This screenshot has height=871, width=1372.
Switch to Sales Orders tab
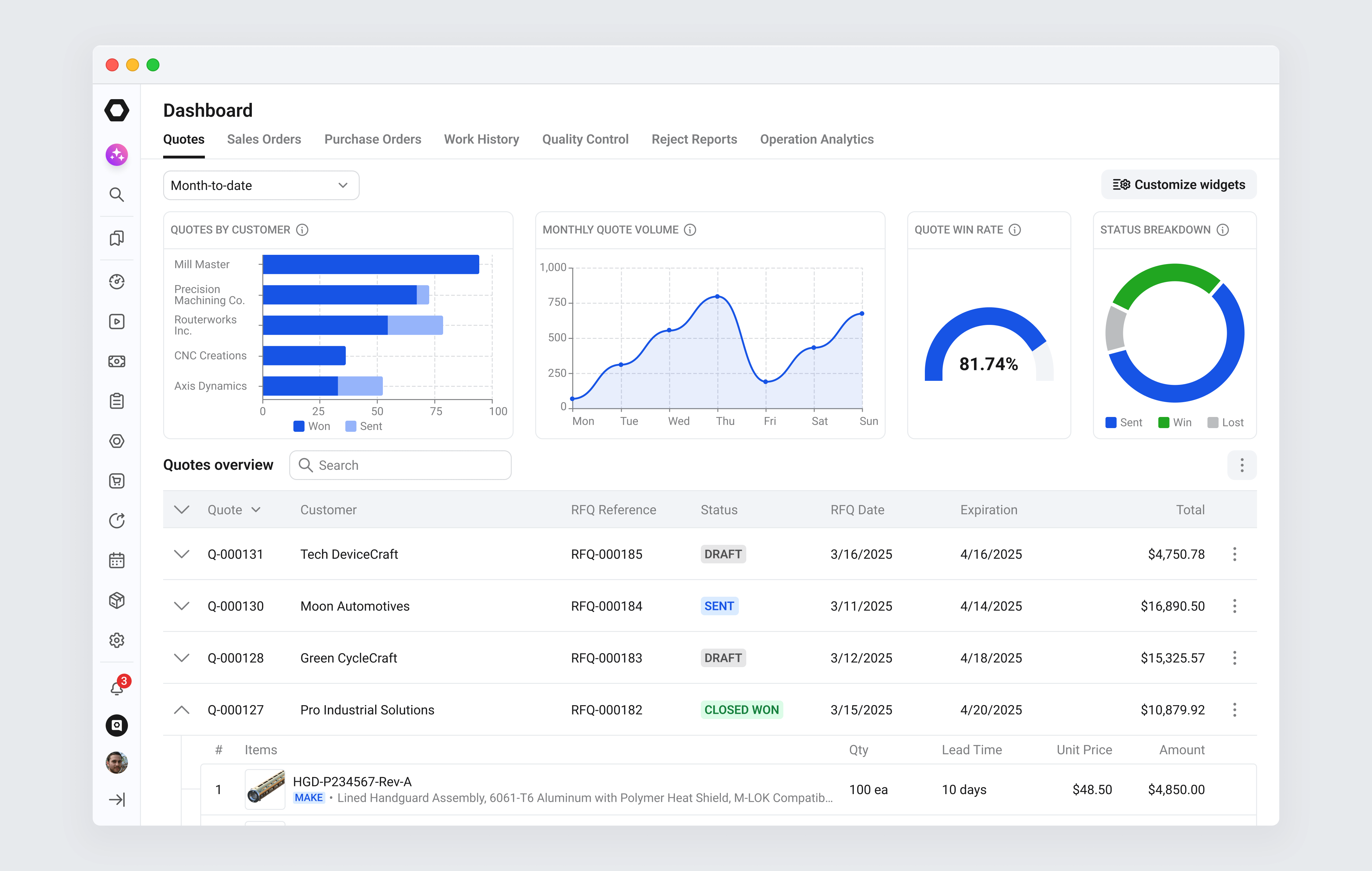pyautogui.click(x=264, y=140)
